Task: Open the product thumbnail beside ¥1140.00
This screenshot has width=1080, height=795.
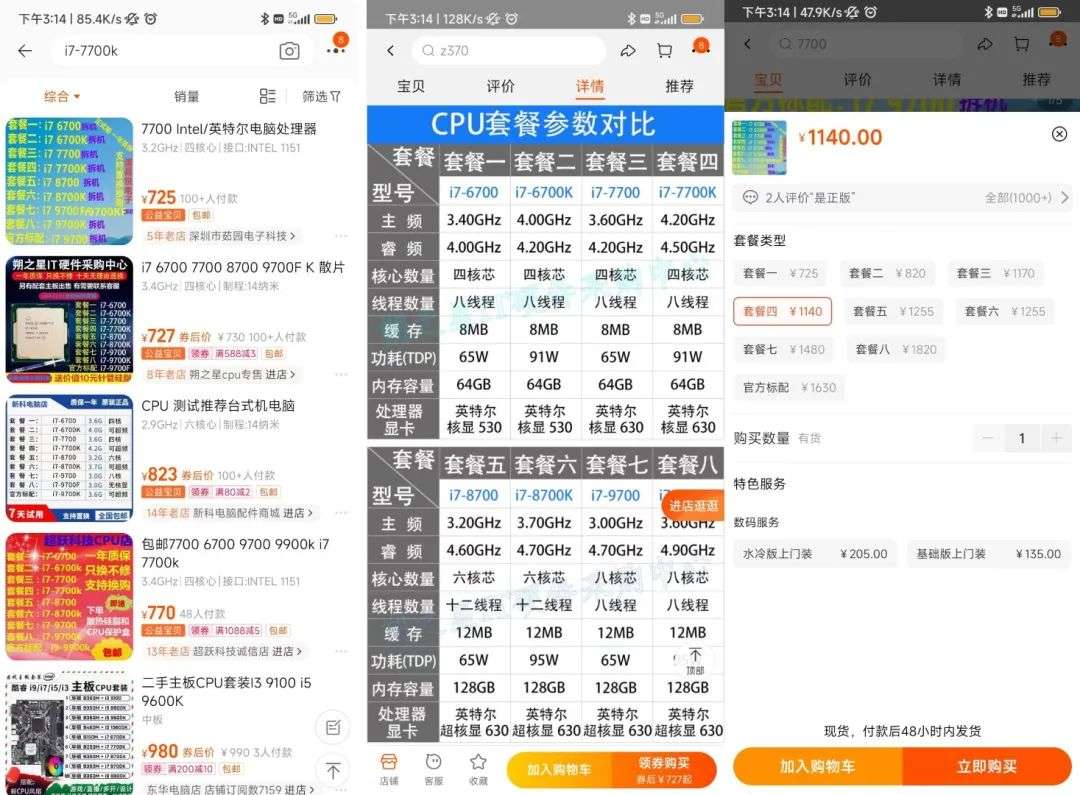Action: 760,147
